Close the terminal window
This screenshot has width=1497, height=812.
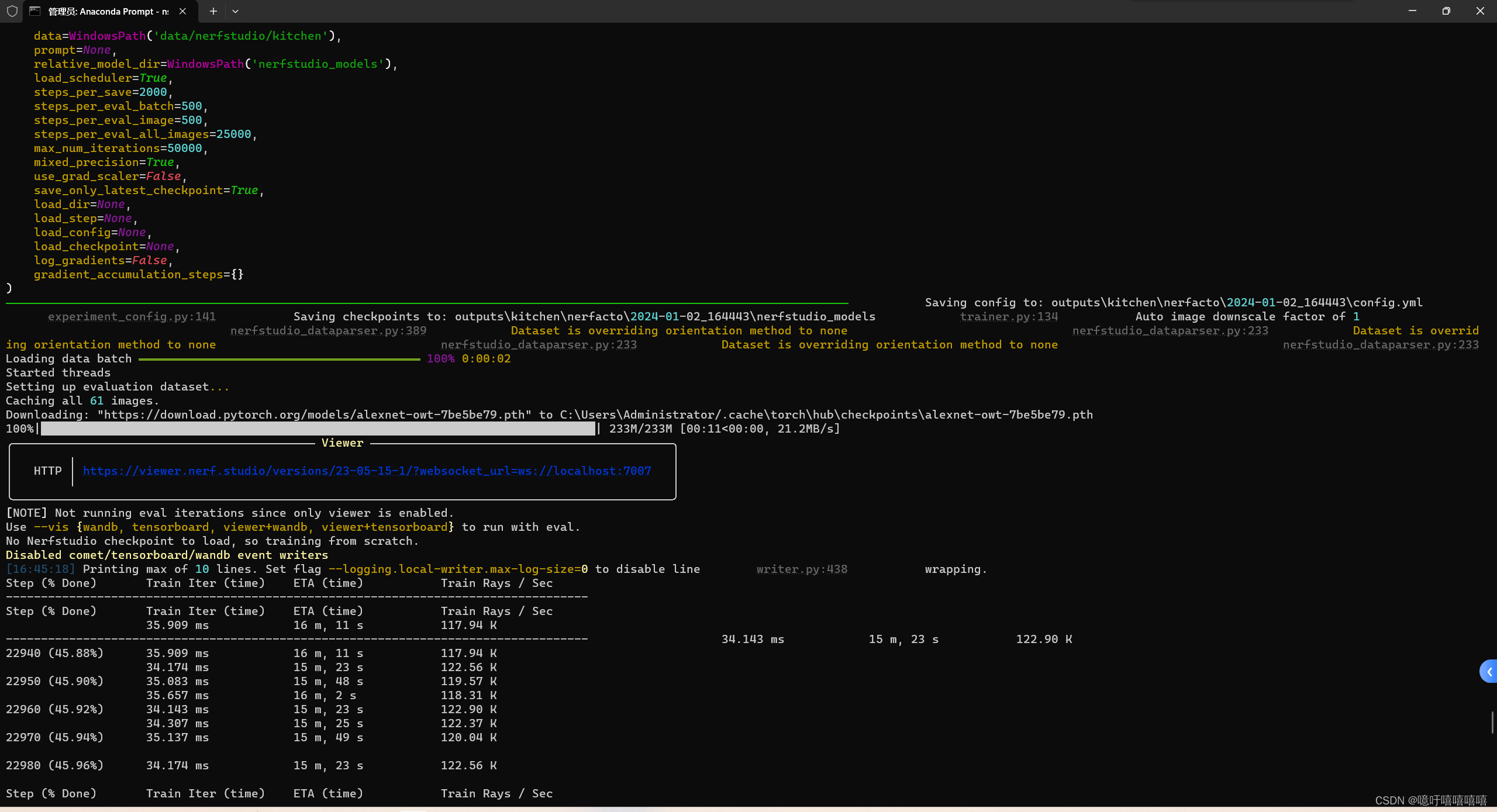pos(1480,11)
